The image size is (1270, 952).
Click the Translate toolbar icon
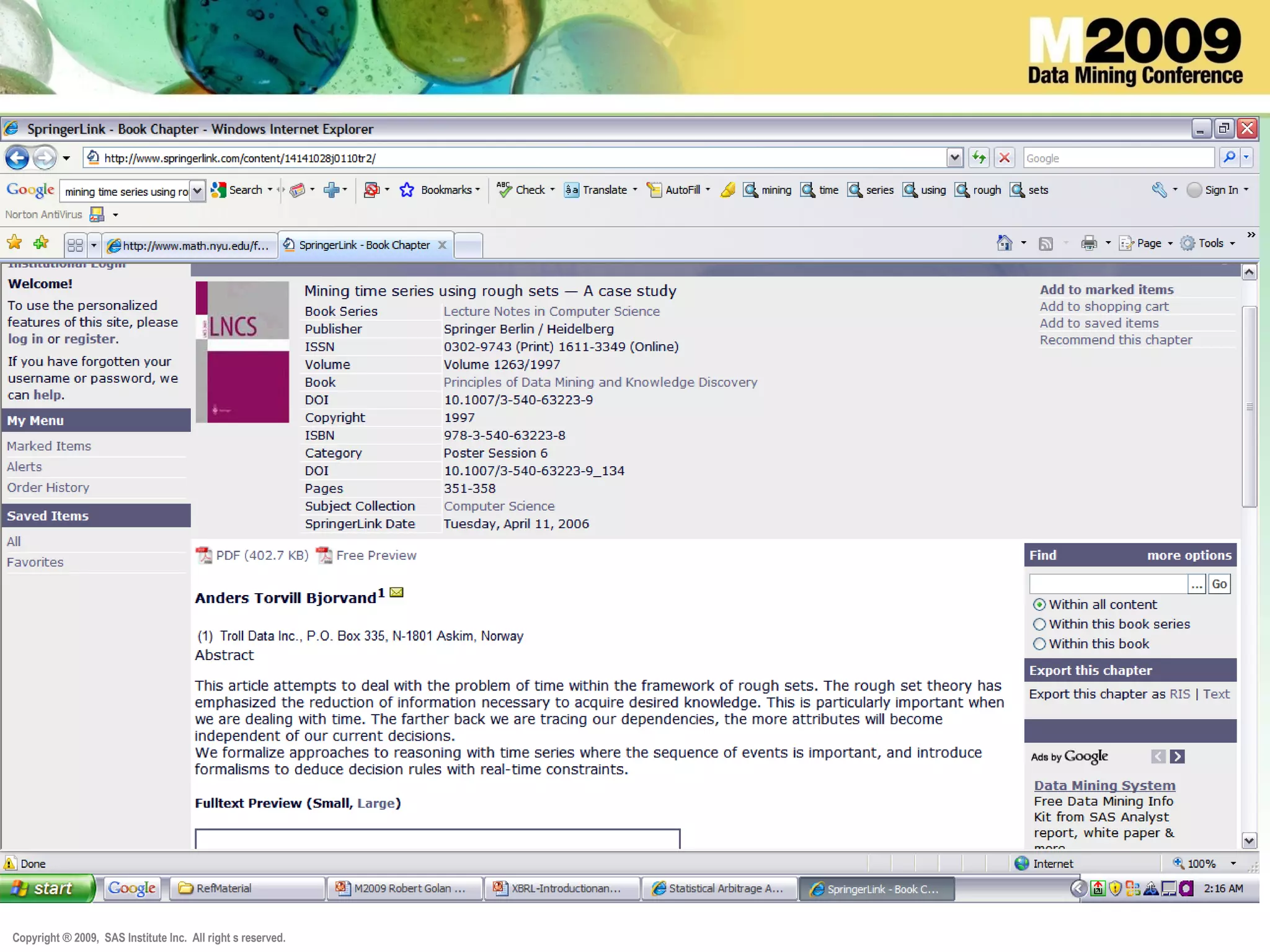click(x=571, y=190)
